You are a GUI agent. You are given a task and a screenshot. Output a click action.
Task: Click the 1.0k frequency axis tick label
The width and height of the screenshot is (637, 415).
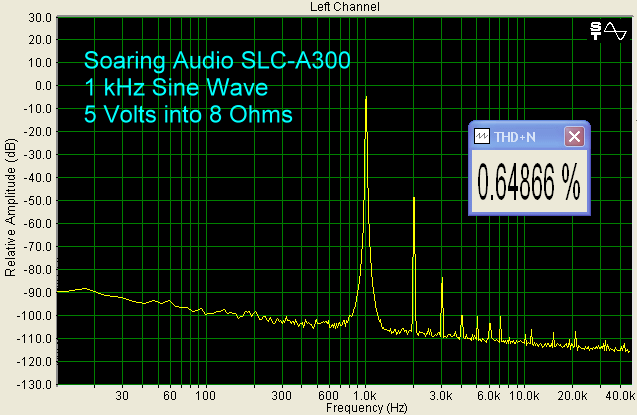click(x=365, y=396)
